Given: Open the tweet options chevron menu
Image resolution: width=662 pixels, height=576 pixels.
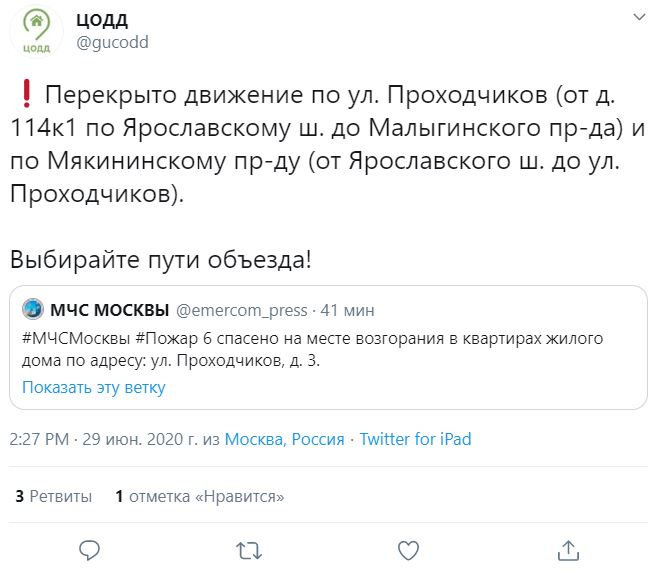Looking at the screenshot, I should click(638, 18).
